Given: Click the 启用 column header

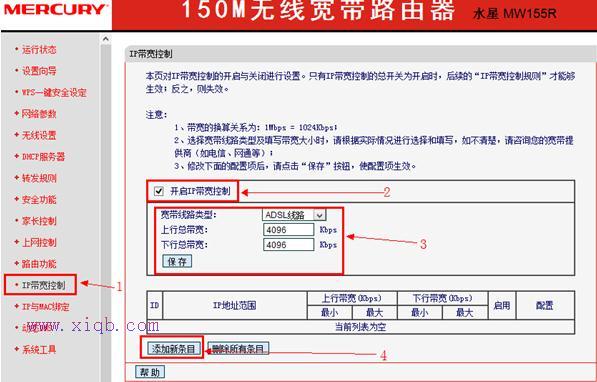Looking at the screenshot, I should [502, 305].
